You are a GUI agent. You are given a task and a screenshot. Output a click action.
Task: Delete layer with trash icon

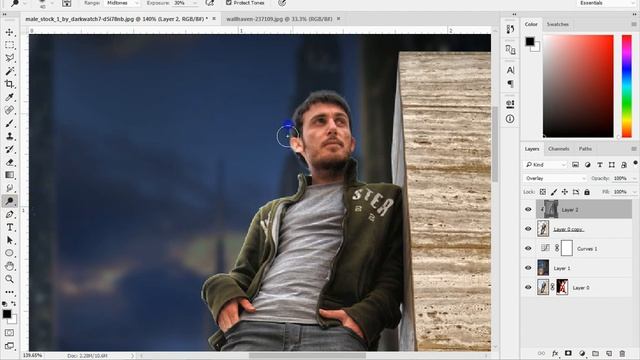[x=622, y=353]
